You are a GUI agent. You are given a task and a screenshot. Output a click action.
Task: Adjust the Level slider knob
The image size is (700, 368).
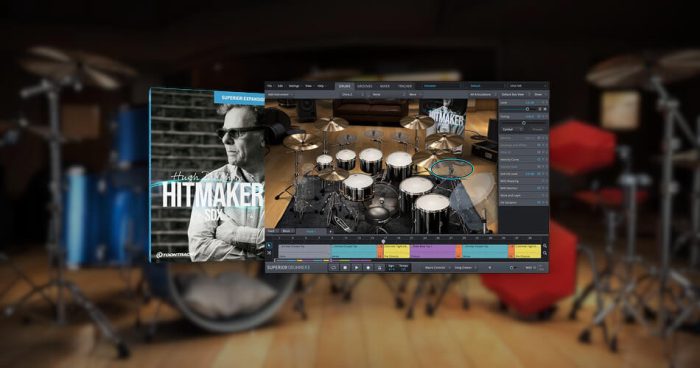click(527, 109)
